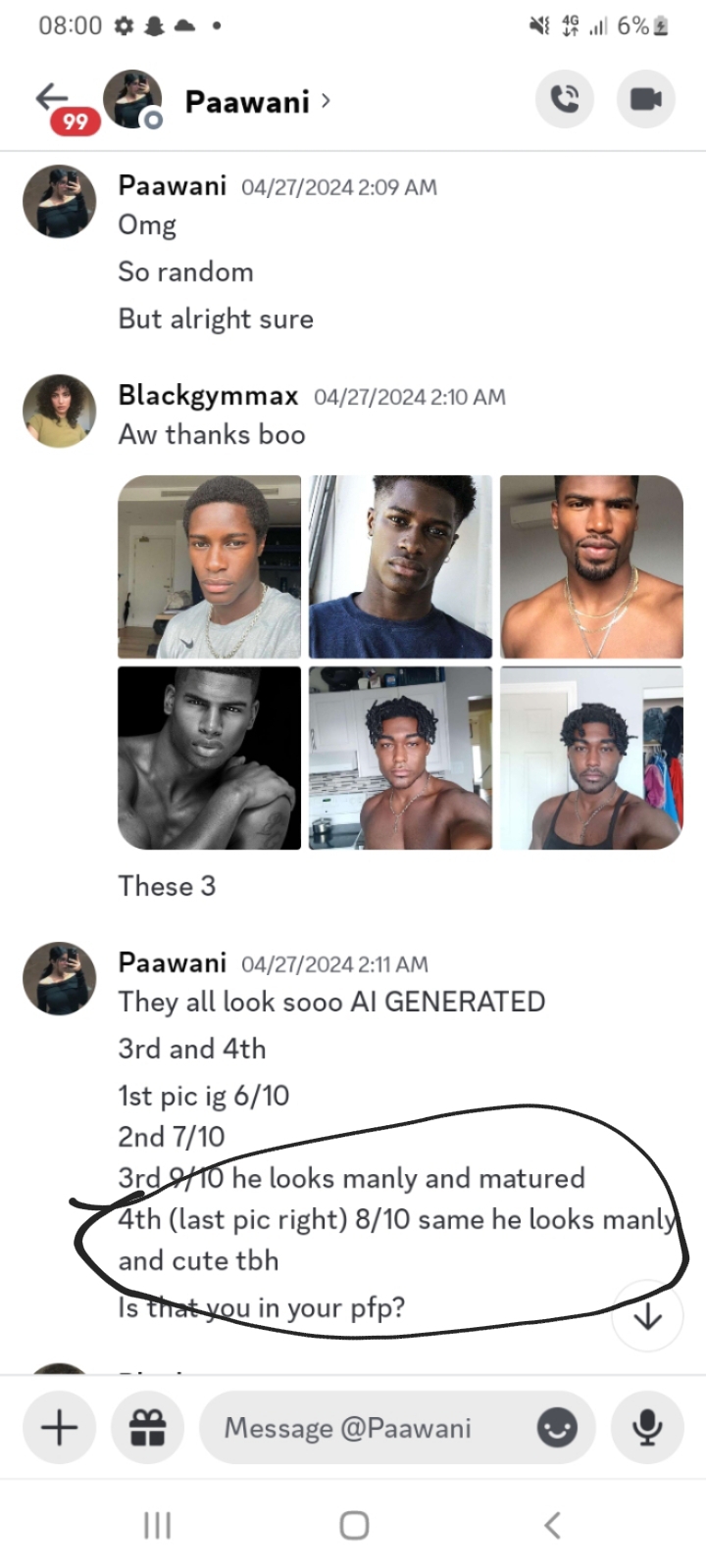Open the third shirtless photo with necklaces
The height and width of the screenshot is (1568, 706).
tap(591, 566)
